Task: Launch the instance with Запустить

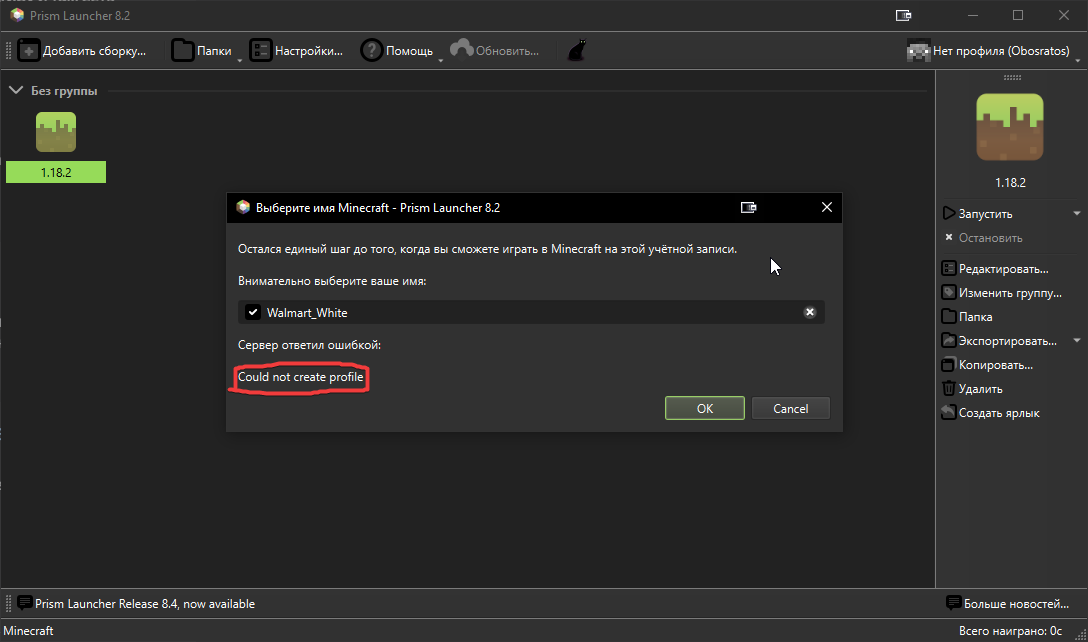Action: point(977,214)
